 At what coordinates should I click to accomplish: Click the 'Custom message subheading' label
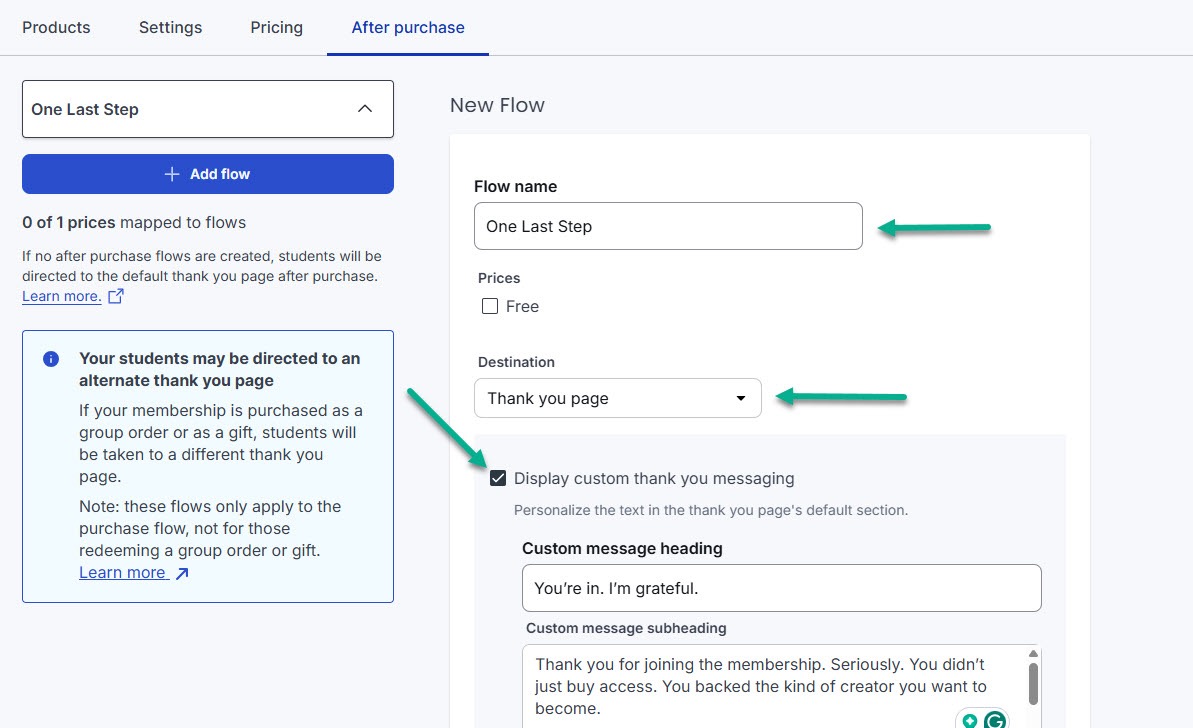tap(626, 628)
